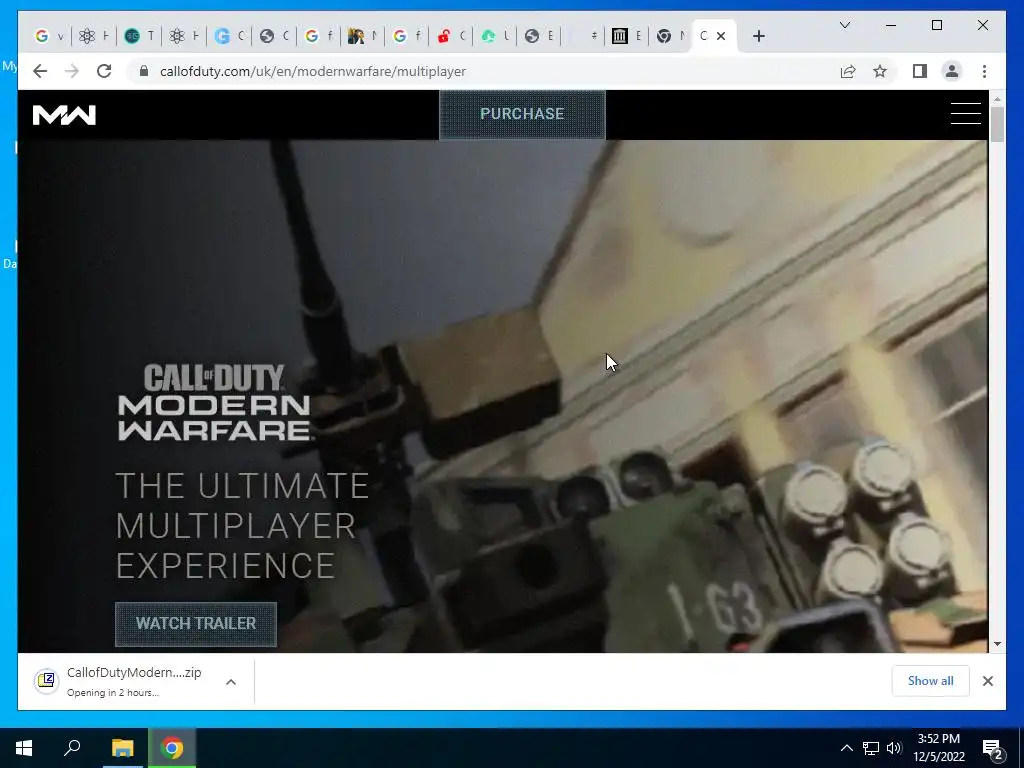The image size is (1024, 768).
Task: Open the Chrome three-dot menu
Action: [984, 71]
